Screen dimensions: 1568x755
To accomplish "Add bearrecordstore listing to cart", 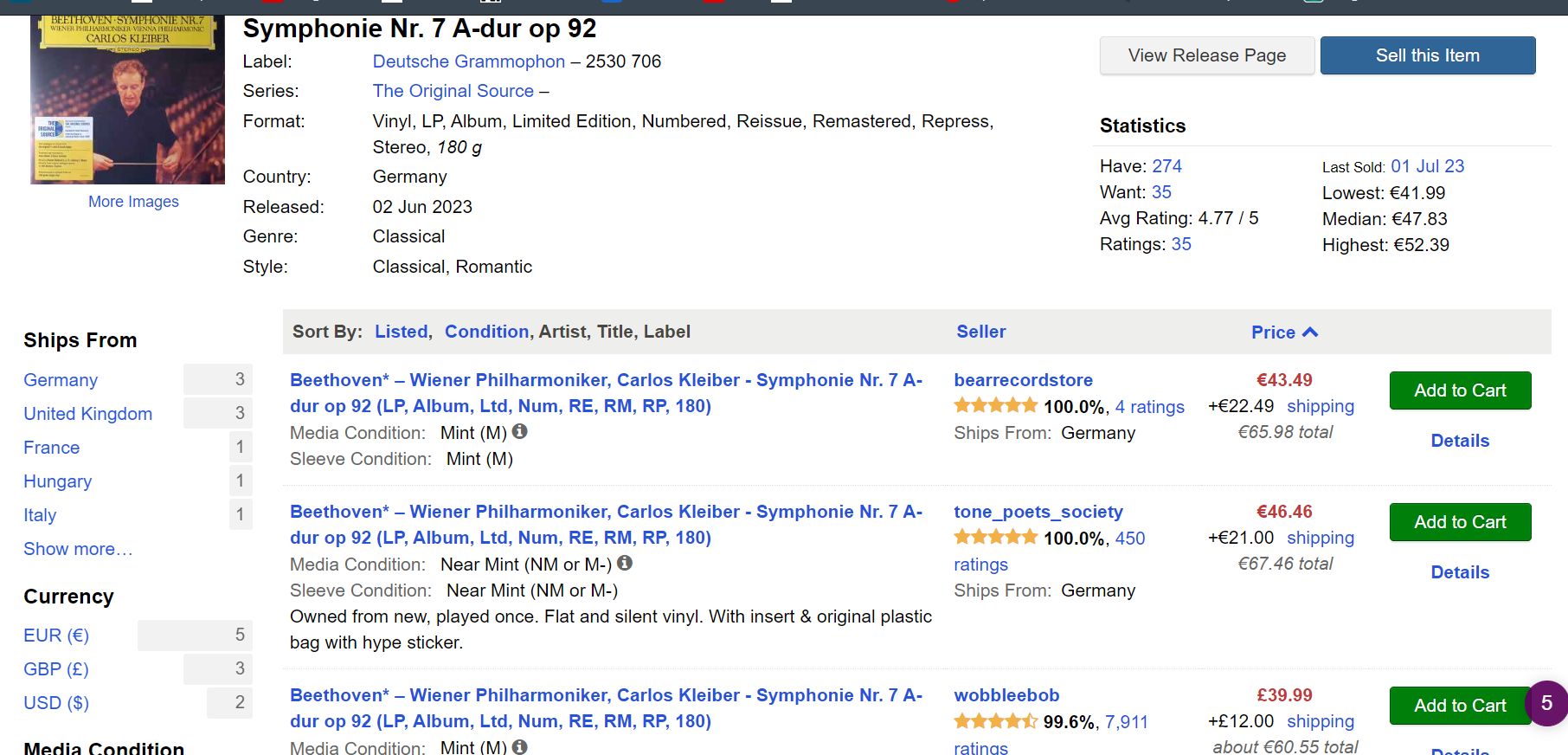I will tap(1460, 390).
